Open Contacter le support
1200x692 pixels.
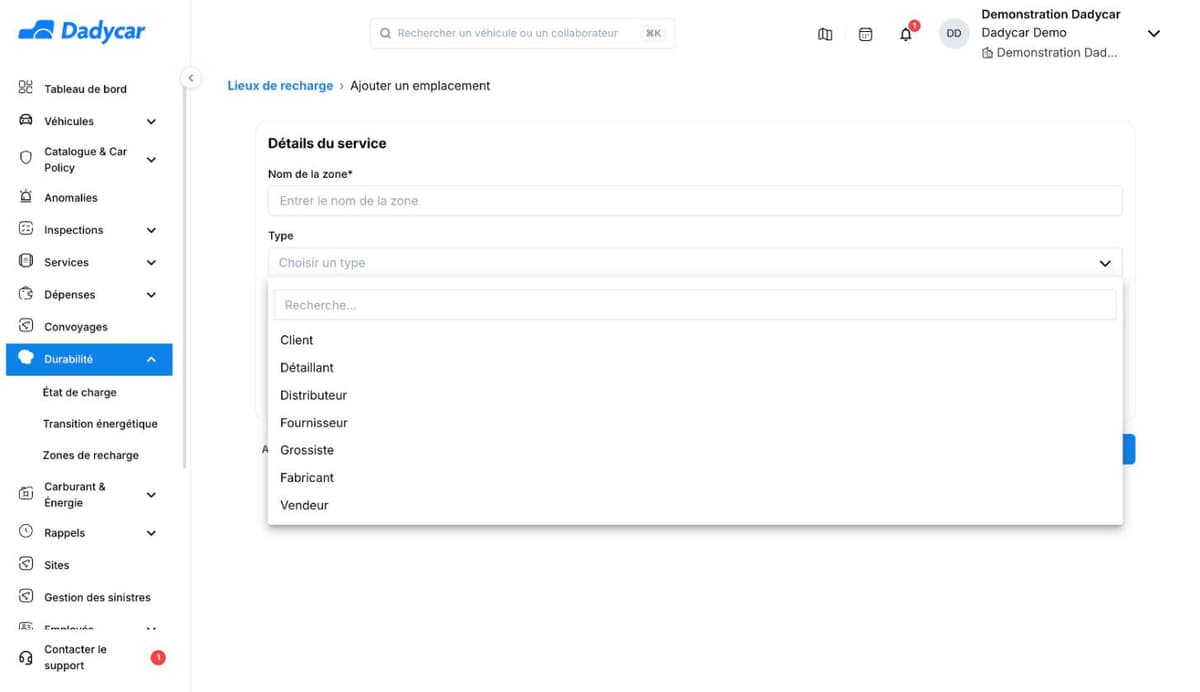click(x=76, y=658)
